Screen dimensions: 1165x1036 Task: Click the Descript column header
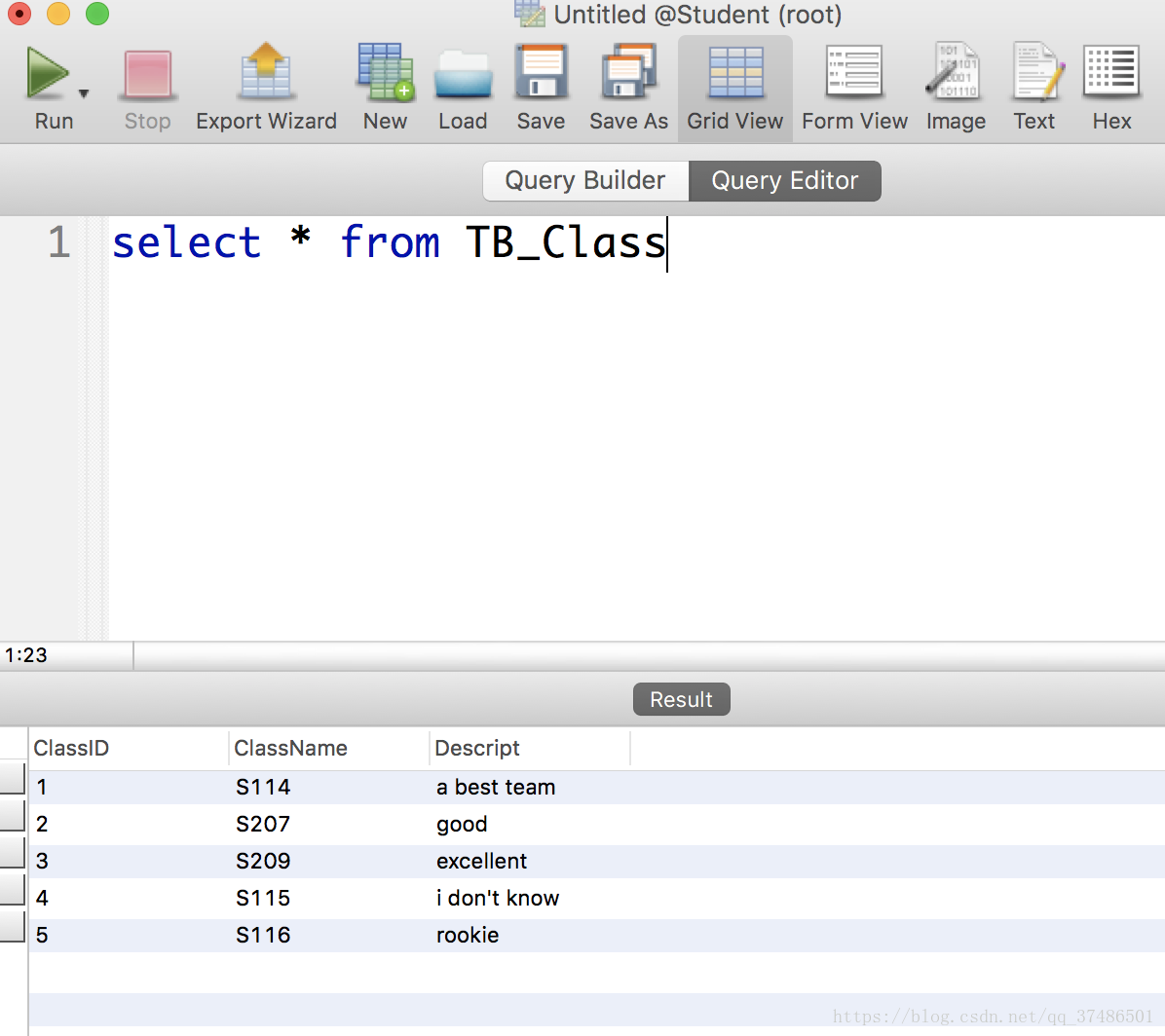[x=529, y=748]
